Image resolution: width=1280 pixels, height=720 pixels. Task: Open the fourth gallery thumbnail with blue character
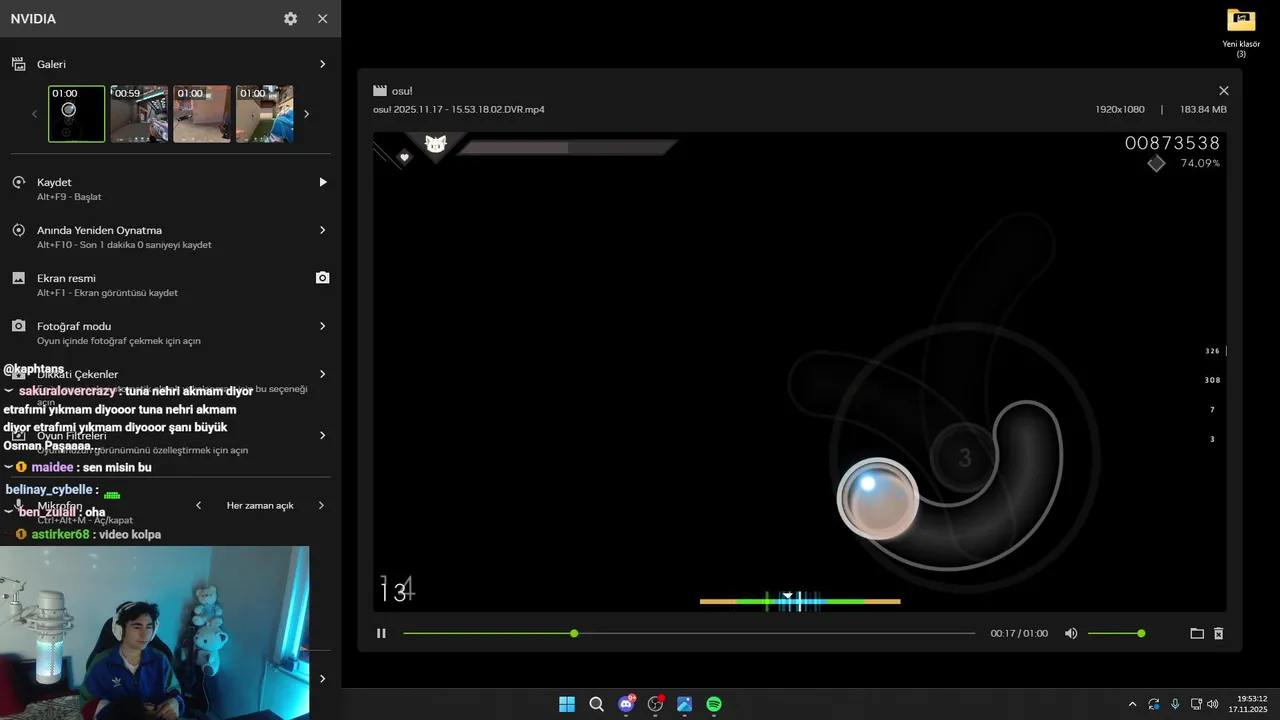click(x=264, y=114)
